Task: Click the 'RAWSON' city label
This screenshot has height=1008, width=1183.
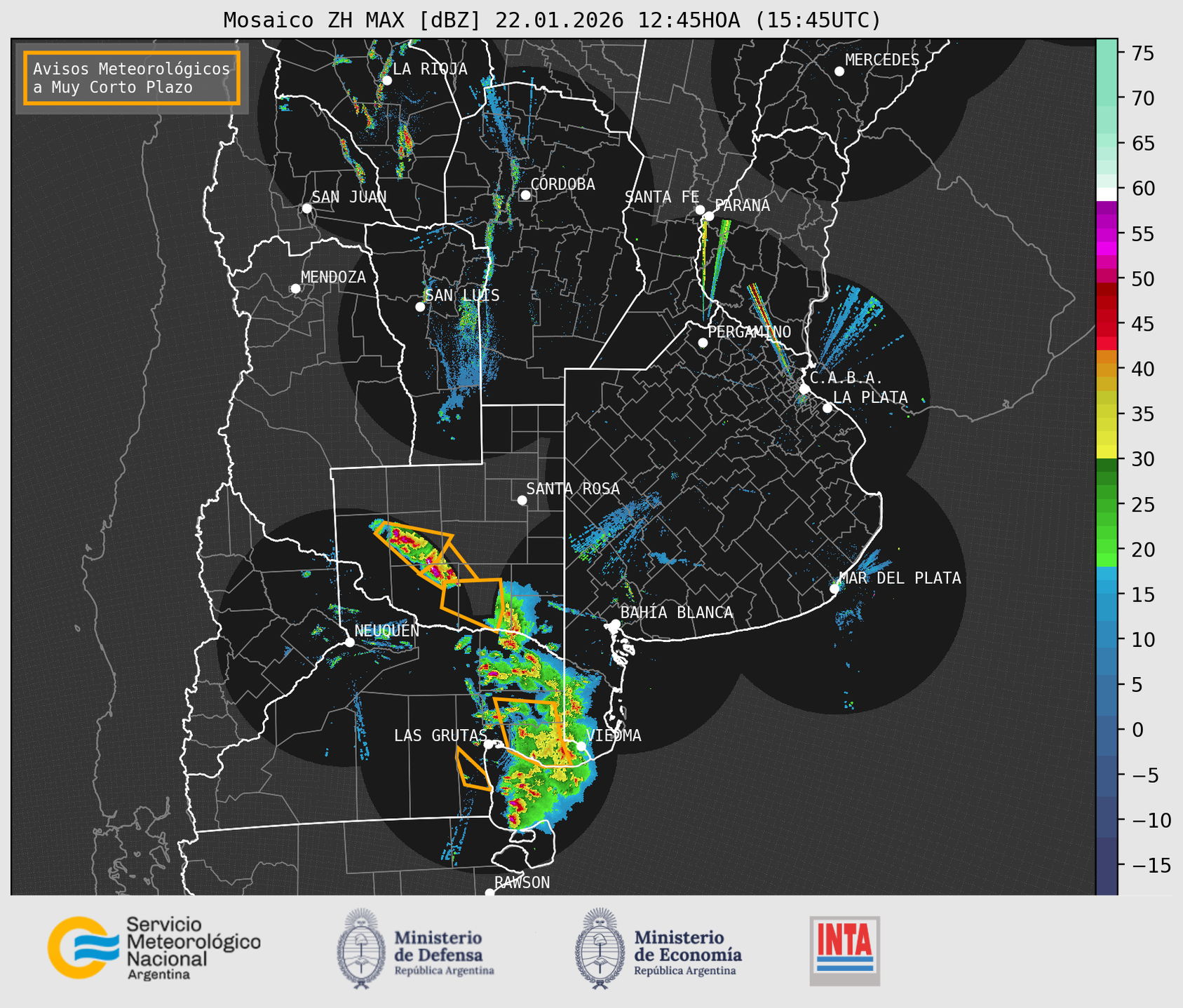Action: (522, 883)
